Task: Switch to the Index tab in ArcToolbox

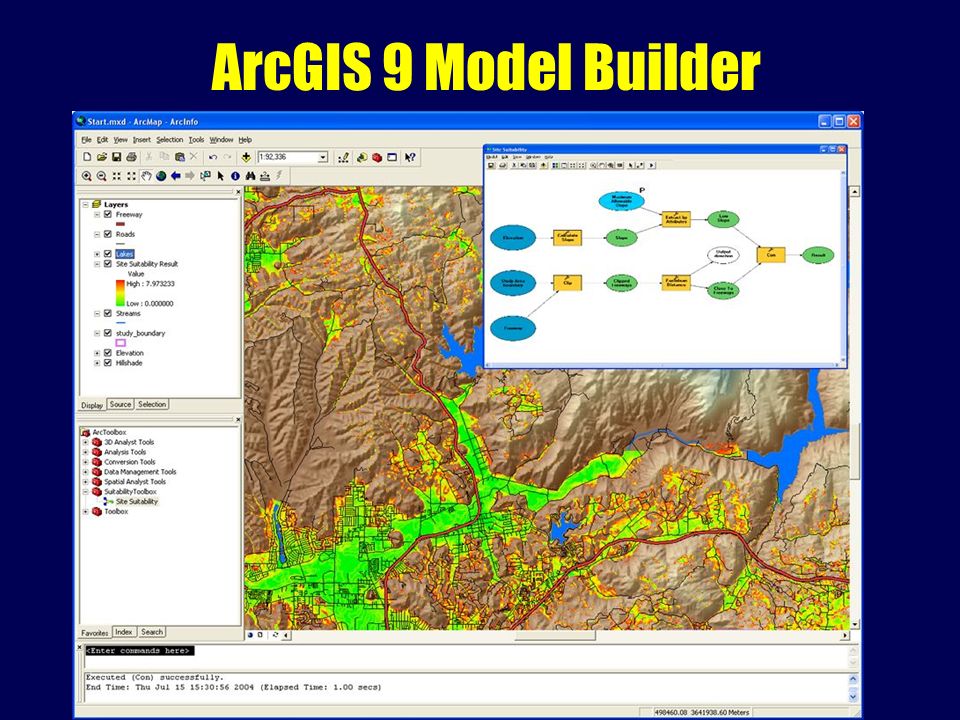Action: pos(124,632)
